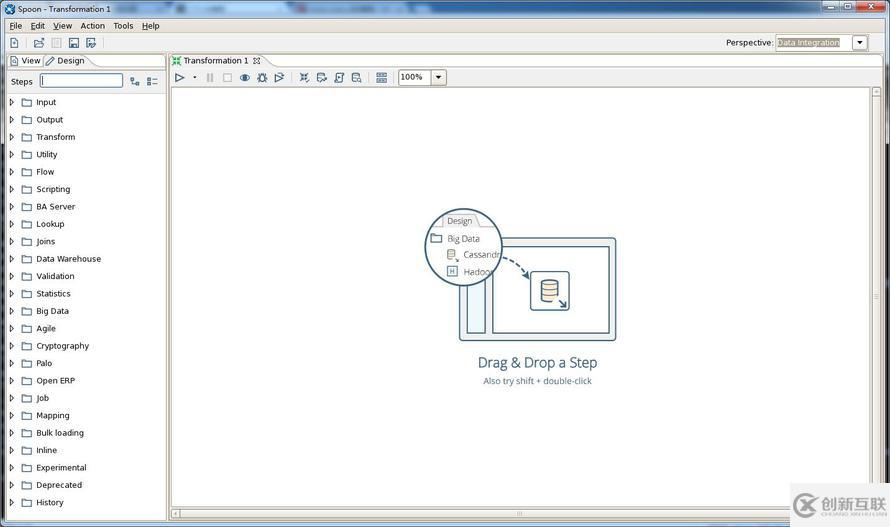This screenshot has width=890, height=527.
Task: Open the Help menu
Action: click(x=150, y=26)
